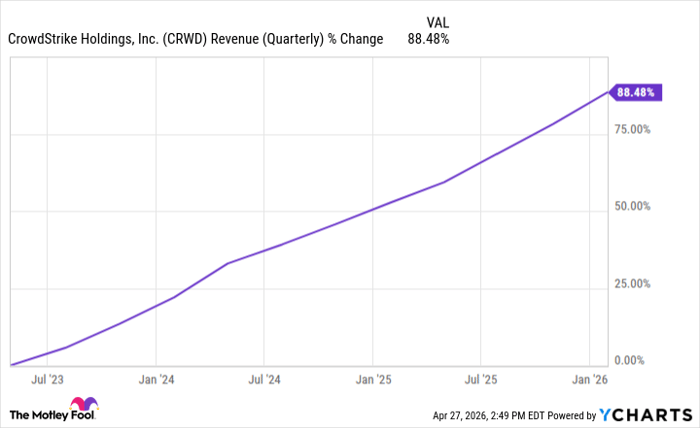Click the 25.00% y-axis label

point(632,283)
